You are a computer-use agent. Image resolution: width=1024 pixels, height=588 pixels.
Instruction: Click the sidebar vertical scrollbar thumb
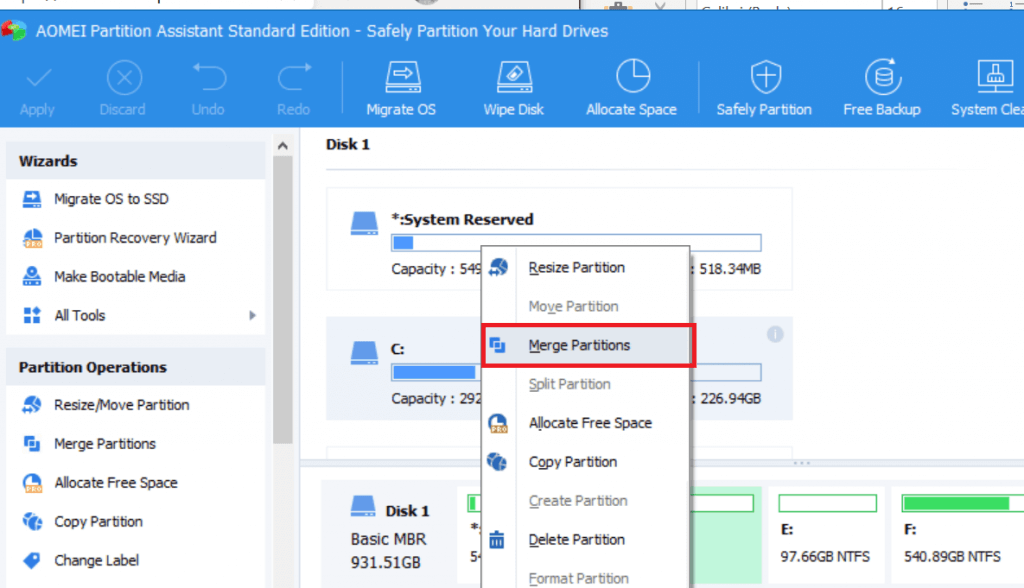[283, 301]
